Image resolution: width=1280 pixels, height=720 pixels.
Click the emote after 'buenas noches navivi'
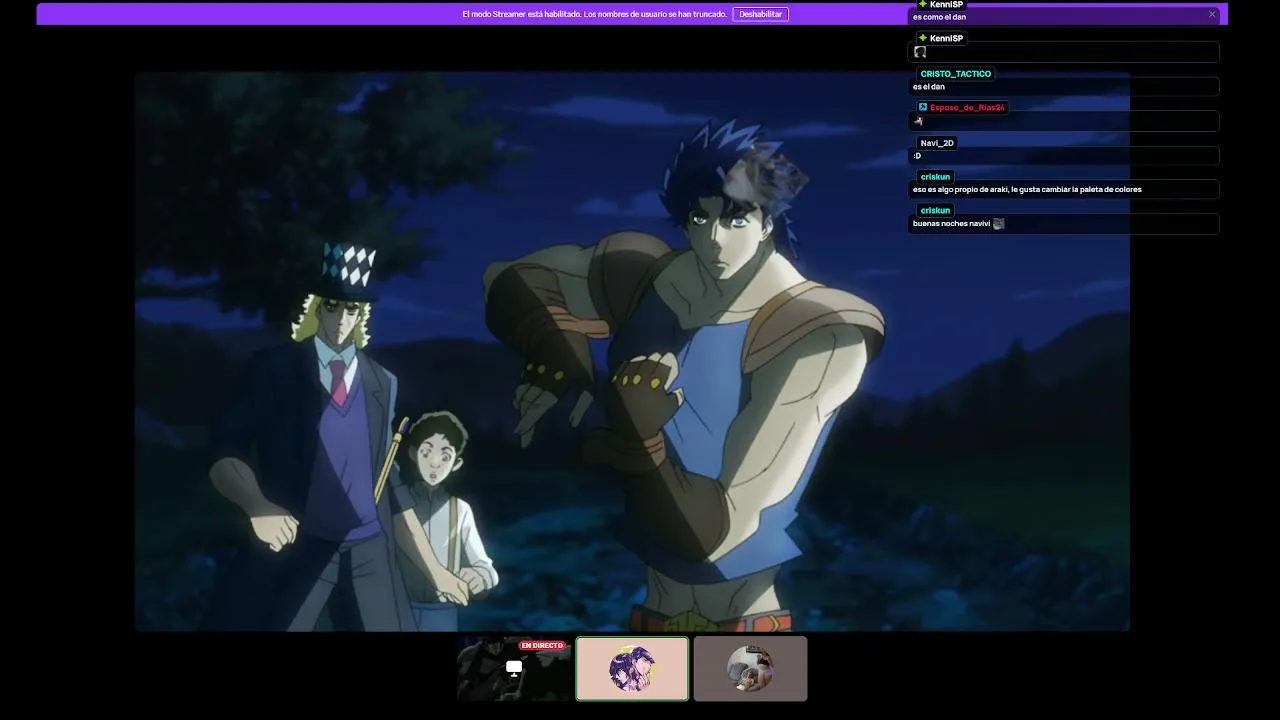coord(998,223)
